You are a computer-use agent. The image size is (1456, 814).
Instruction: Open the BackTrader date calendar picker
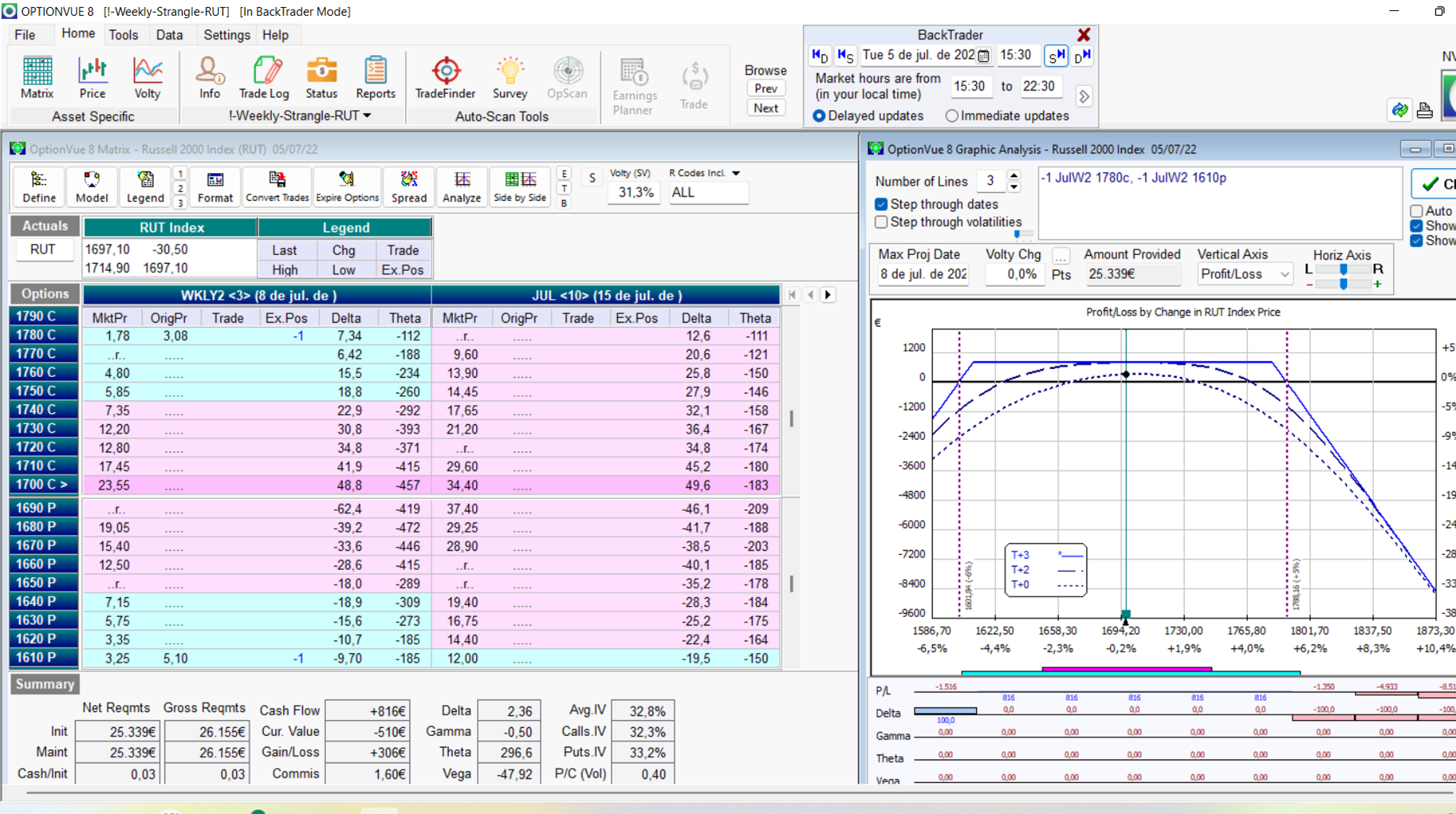[983, 56]
